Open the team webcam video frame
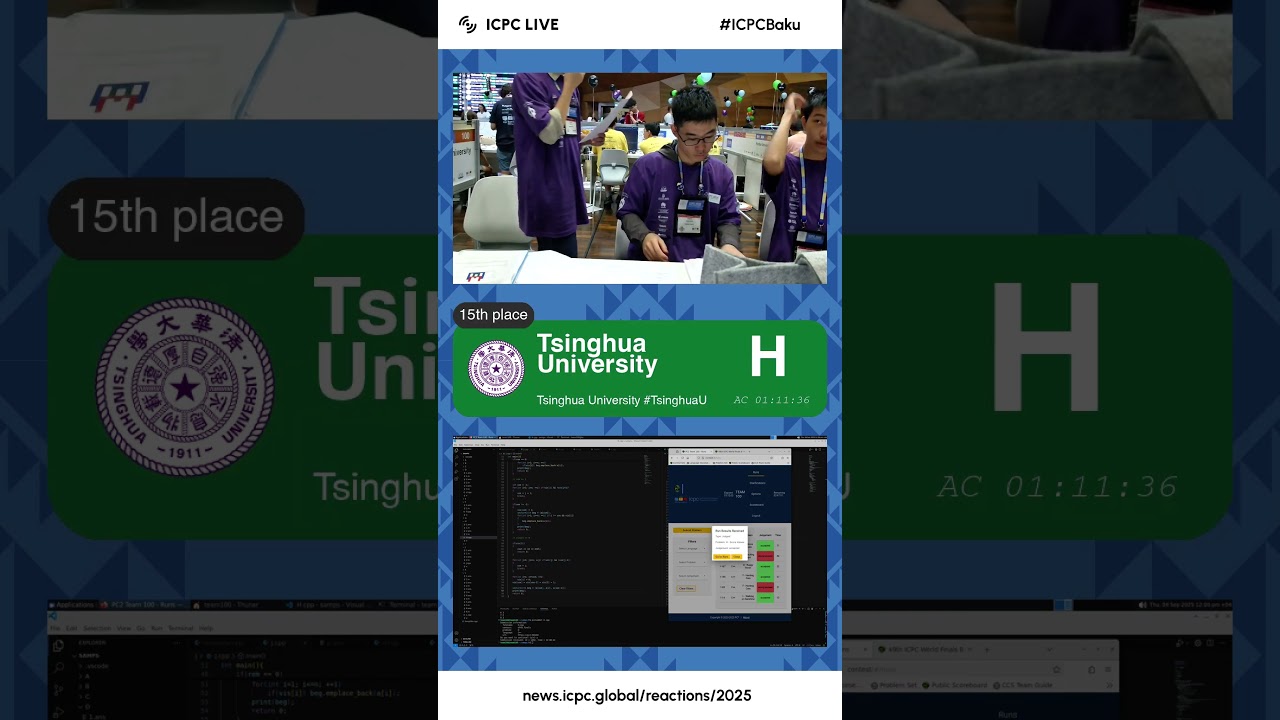The height and width of the screenshot is (720, 1280). [x=640, y=178]
